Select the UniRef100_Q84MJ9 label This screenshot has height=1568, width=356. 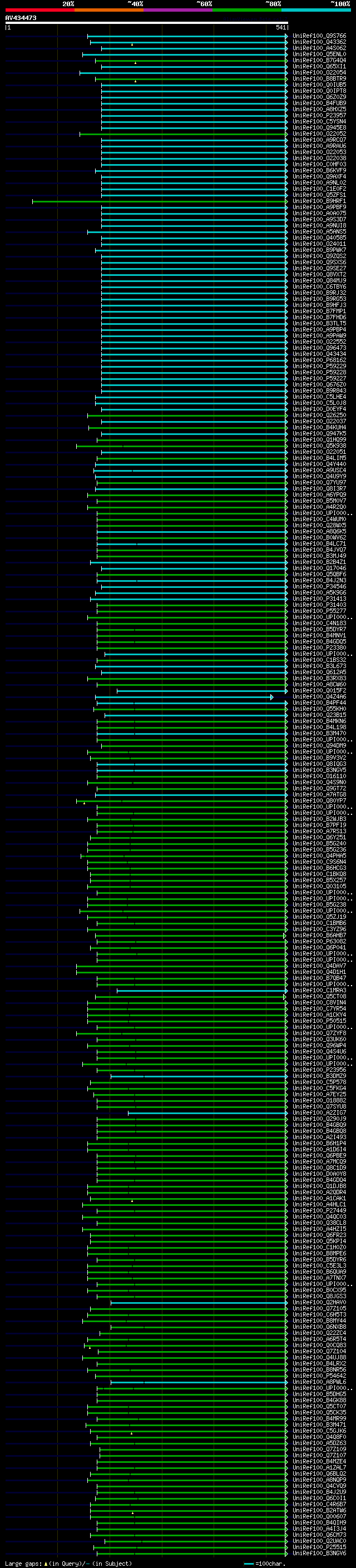(x=319, y=280)
